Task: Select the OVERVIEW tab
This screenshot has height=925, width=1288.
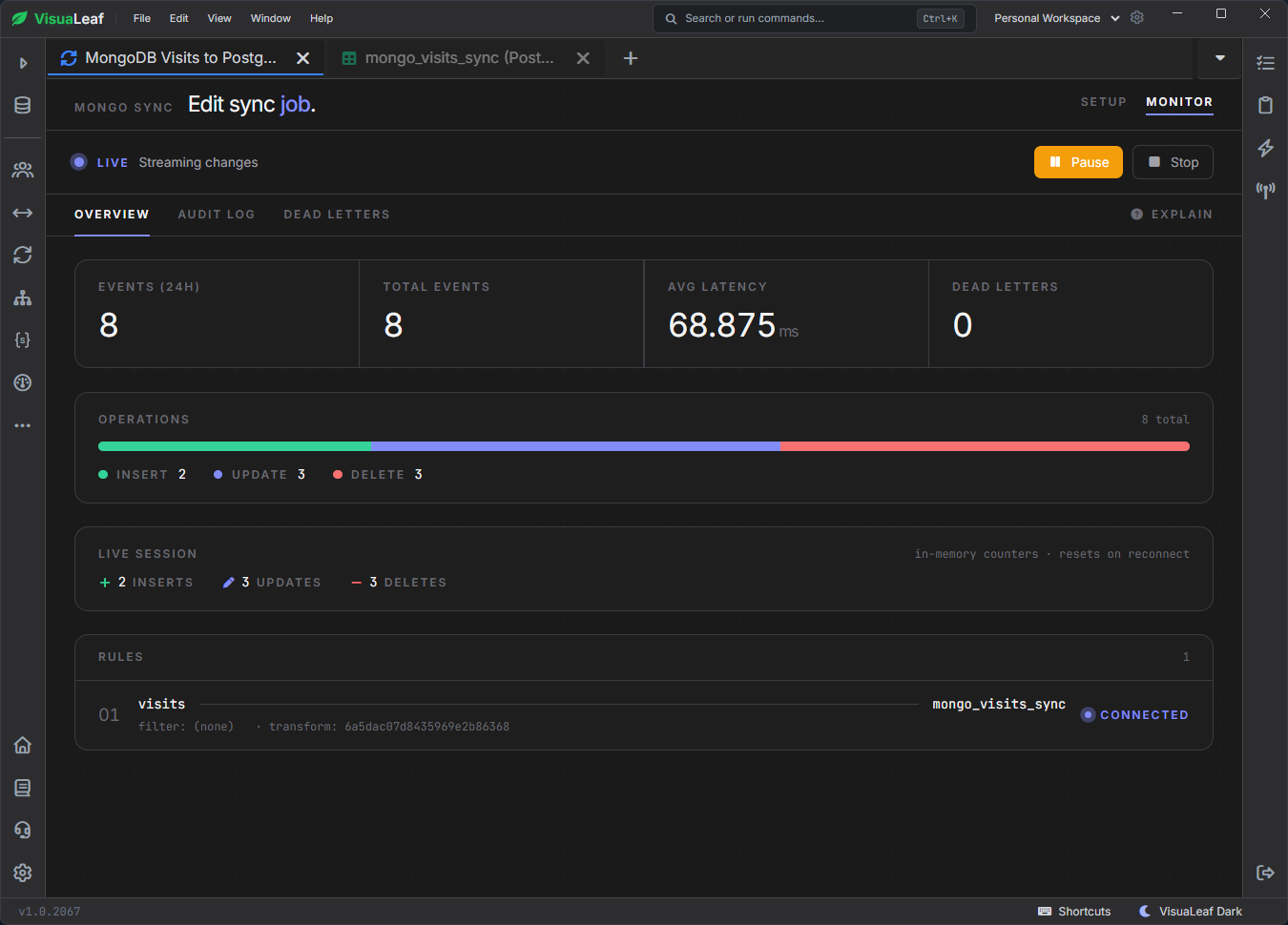Action: tap(112, 215)
